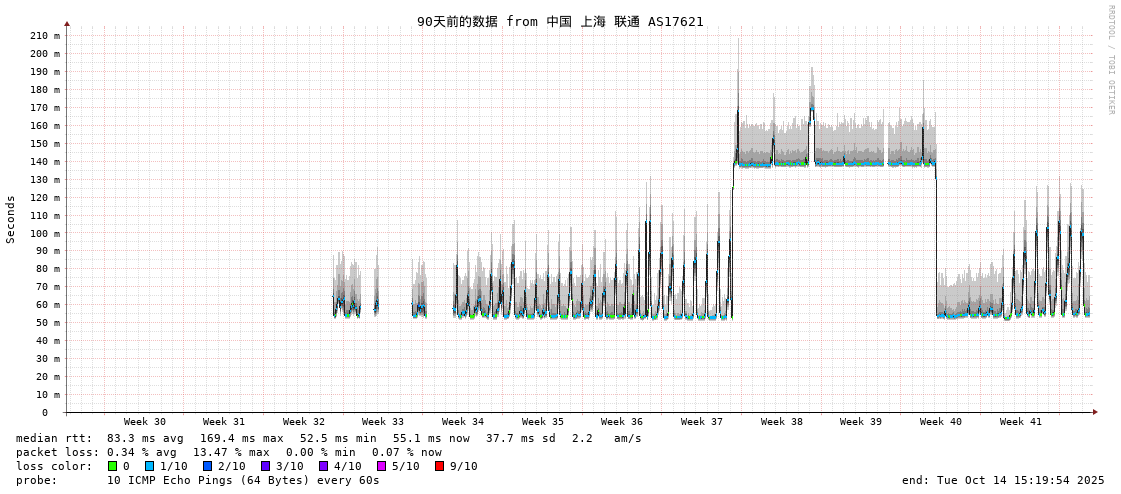Click the 210 m y-axis tick label
The width and height of the screenshot is (1121, 494).
(44, 36)
